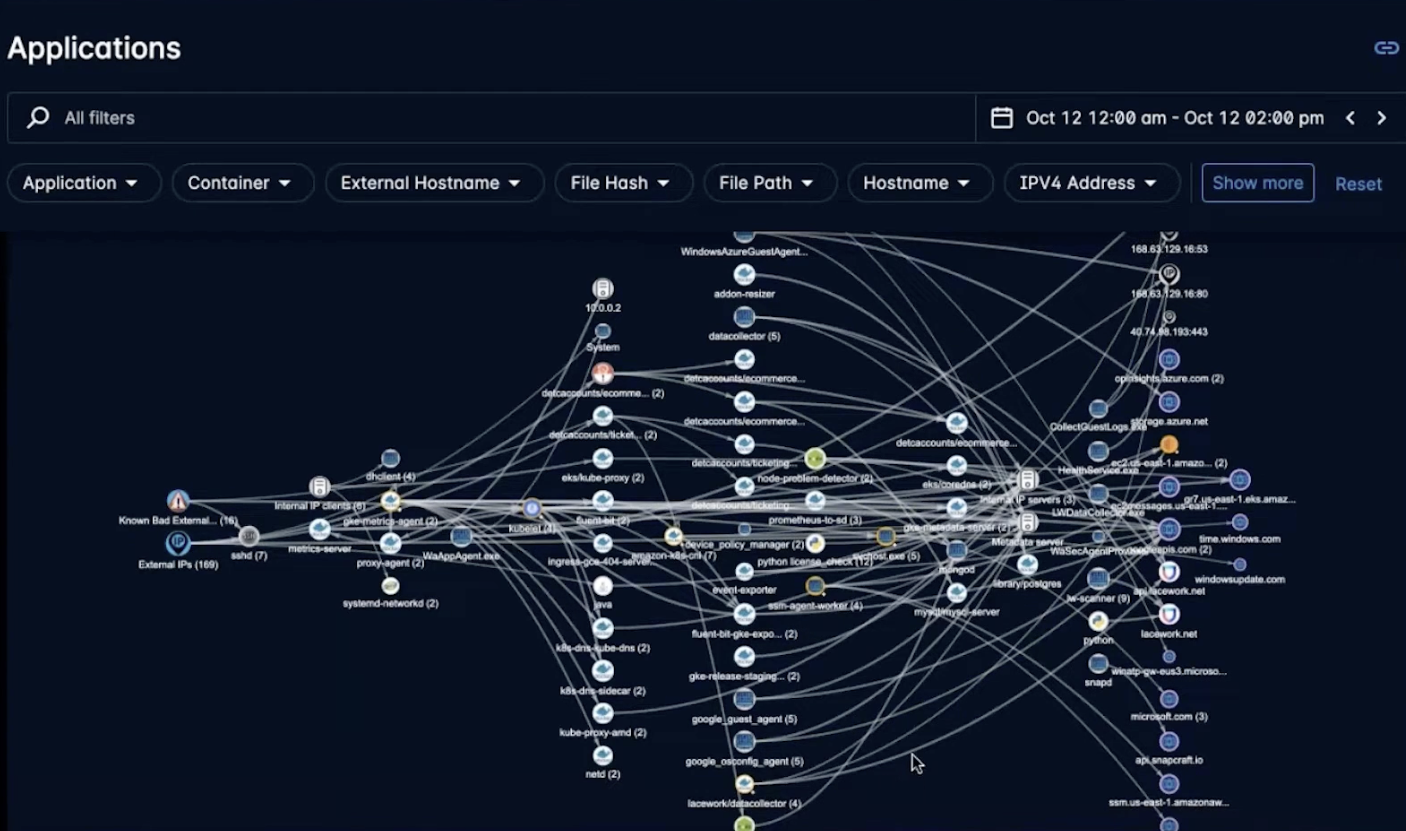1406x831 pixels.
Task: Select the proxy-agent (2) node
Action: click(x=391, y=543)
